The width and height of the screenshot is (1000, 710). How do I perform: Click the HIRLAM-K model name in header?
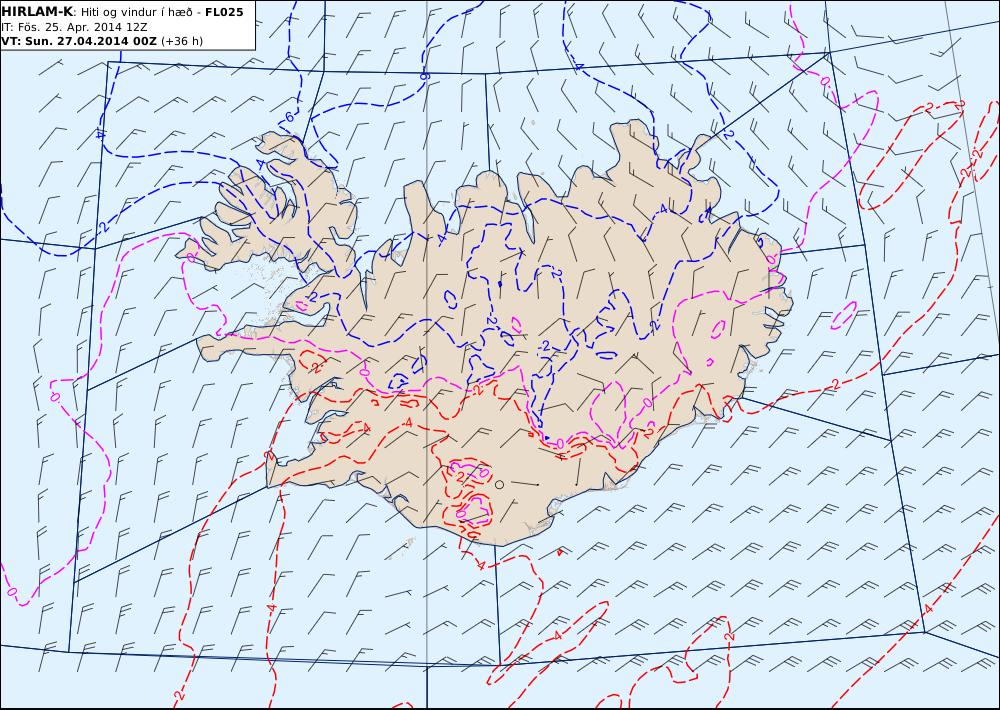point(37,12)
